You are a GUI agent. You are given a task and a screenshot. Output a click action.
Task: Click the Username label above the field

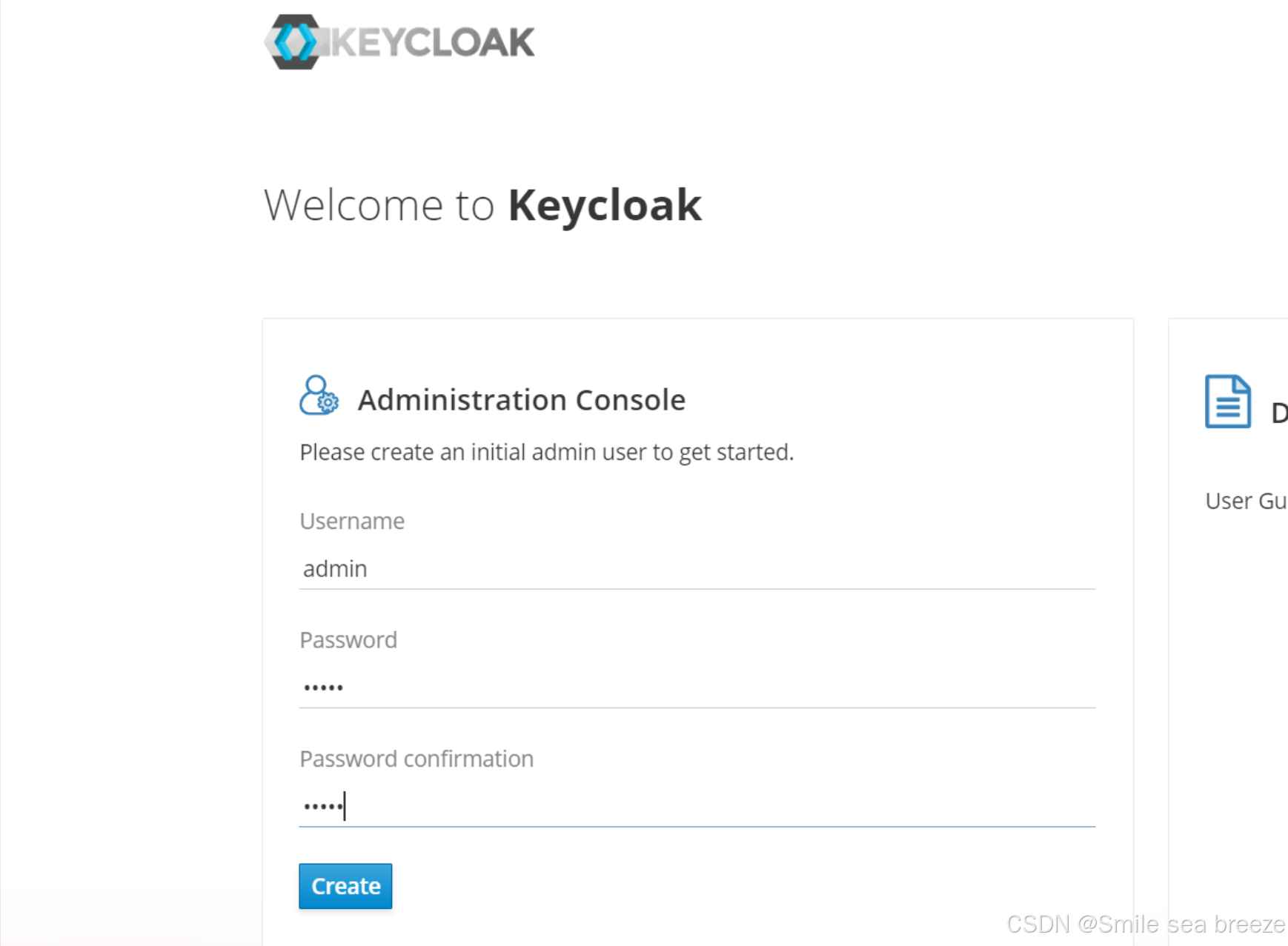351,521
